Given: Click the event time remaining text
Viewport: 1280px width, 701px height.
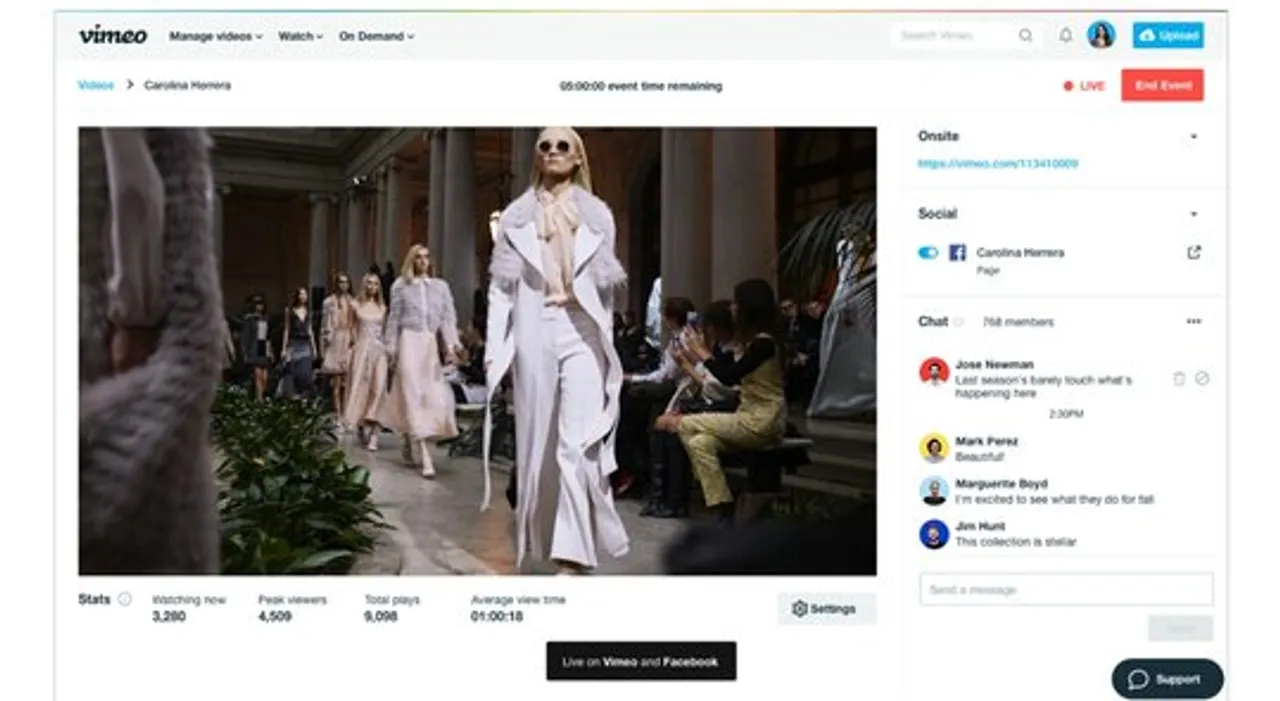Looking at the screenshot, I should 641,86.
